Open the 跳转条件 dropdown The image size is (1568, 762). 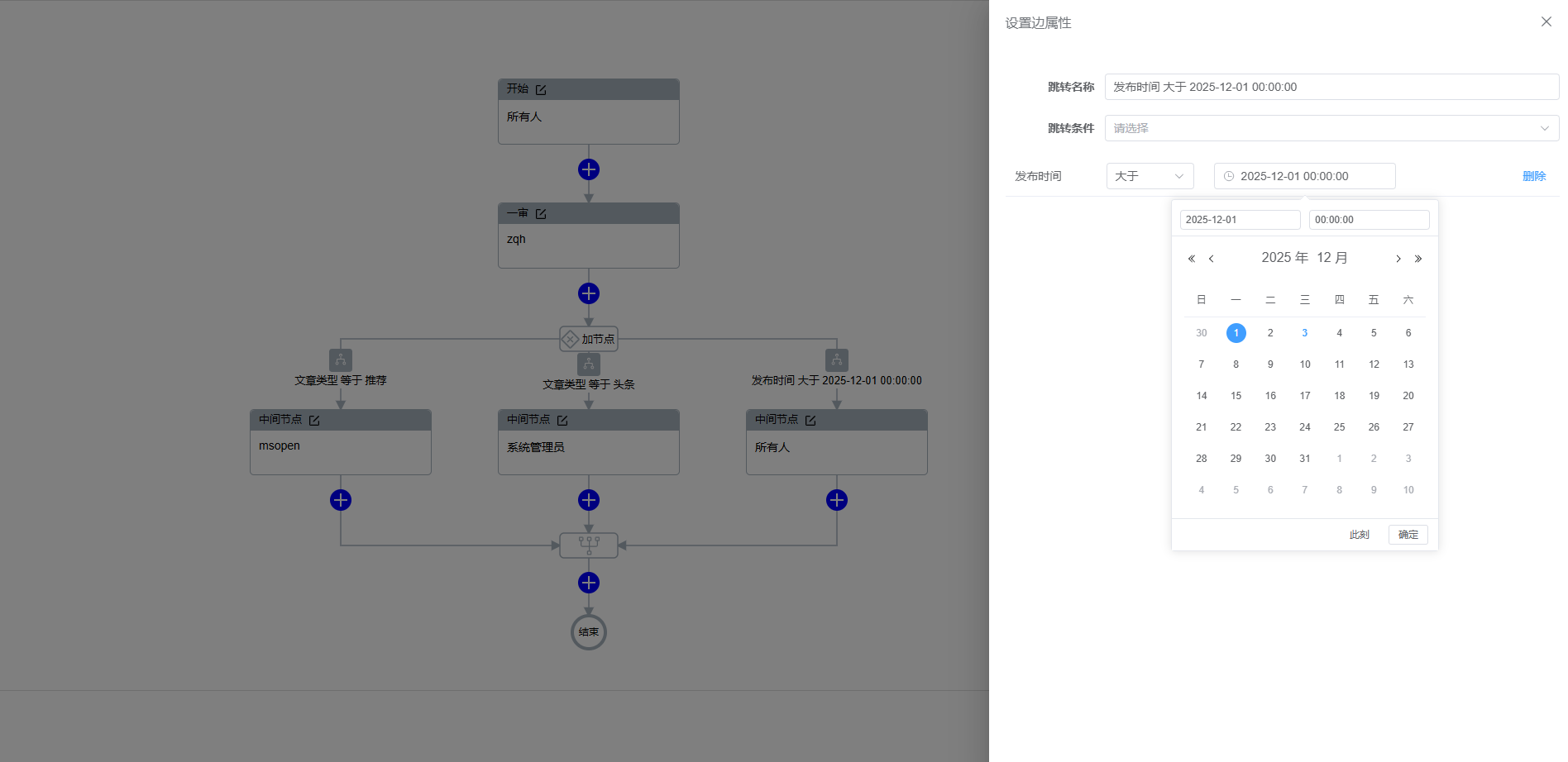(x=1331, y=128)
